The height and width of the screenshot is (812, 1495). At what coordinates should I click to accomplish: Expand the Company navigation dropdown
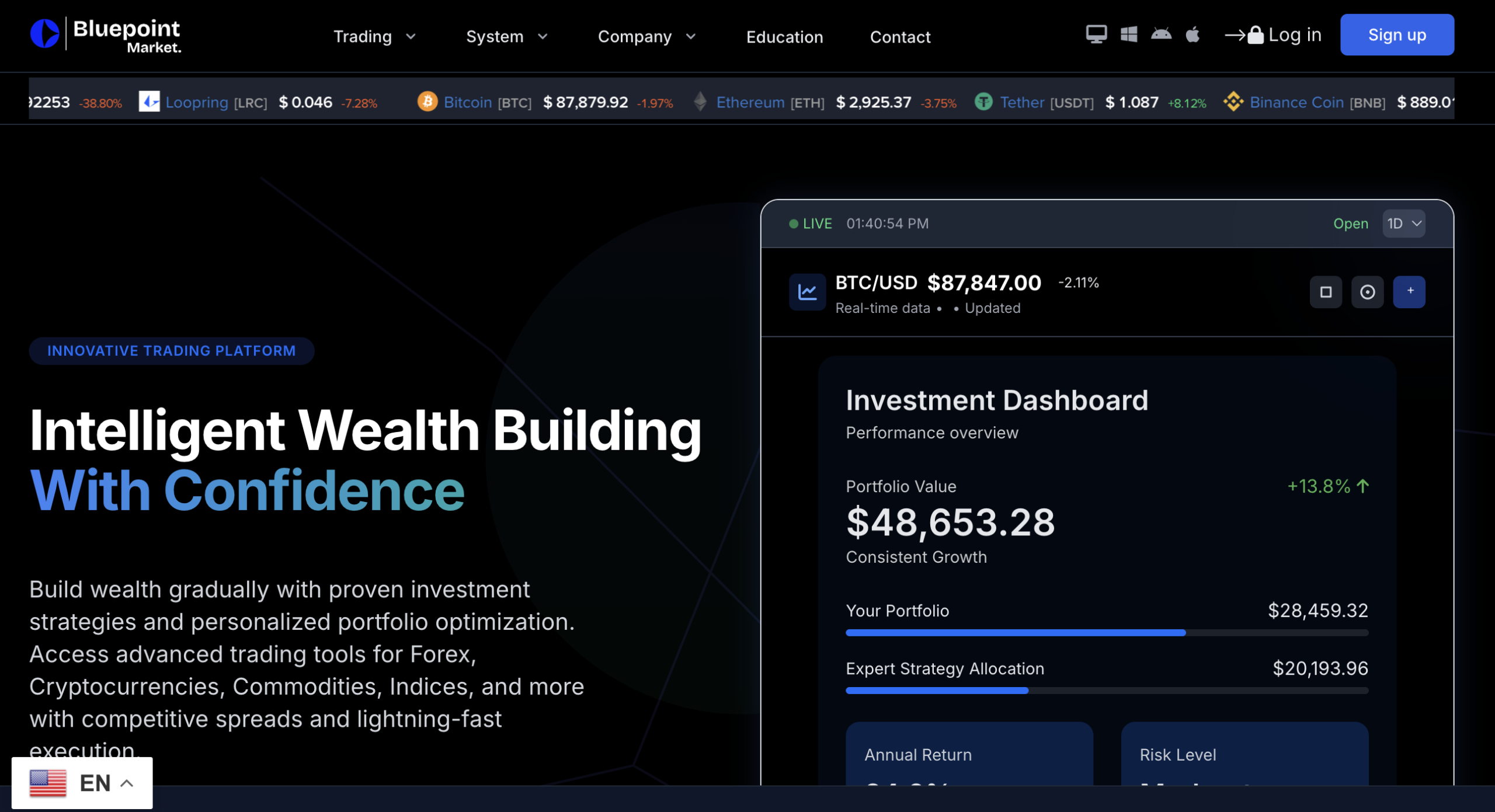pos(646,36)
